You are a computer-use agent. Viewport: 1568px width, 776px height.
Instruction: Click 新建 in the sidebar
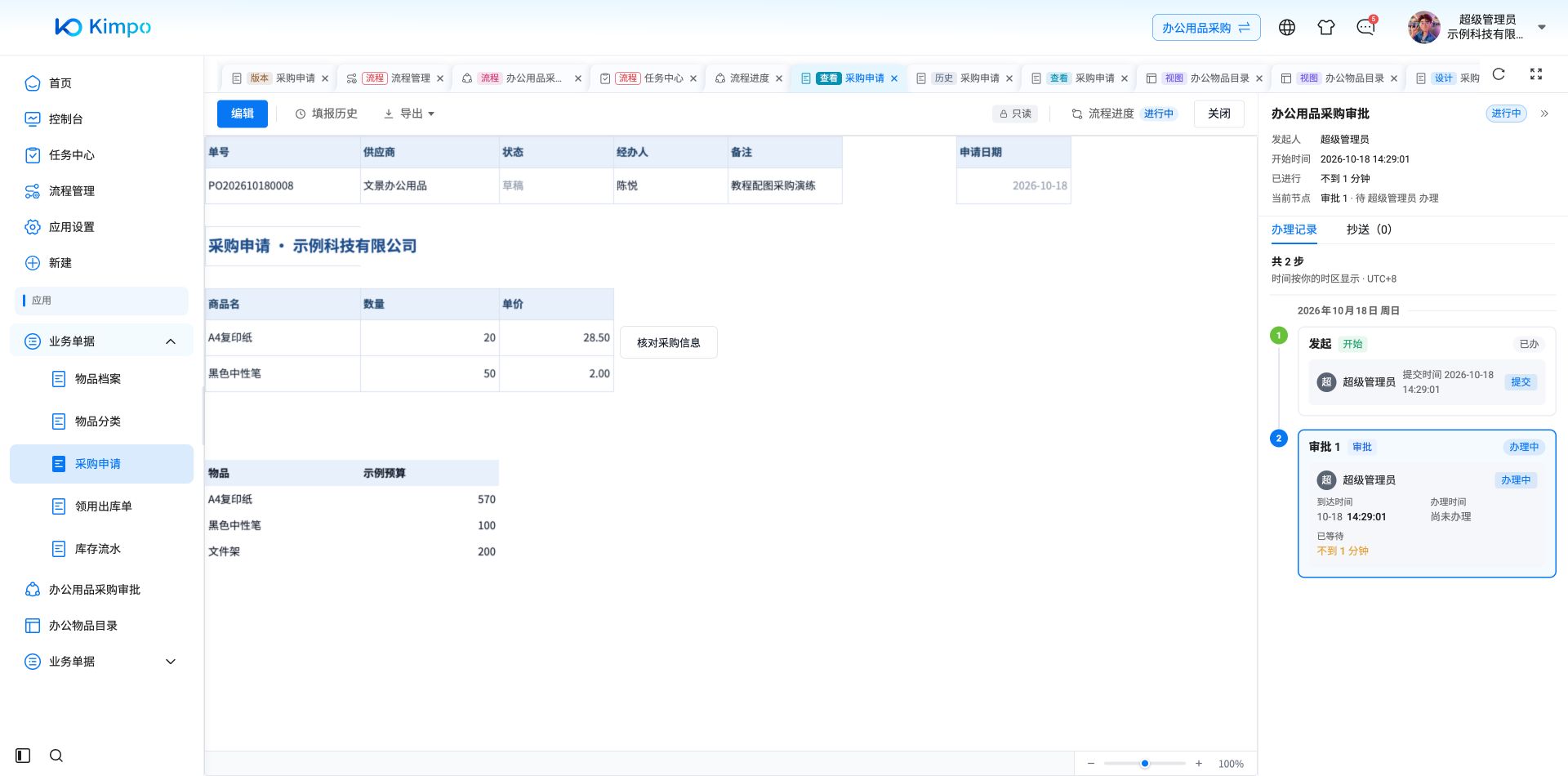(101, 263)
